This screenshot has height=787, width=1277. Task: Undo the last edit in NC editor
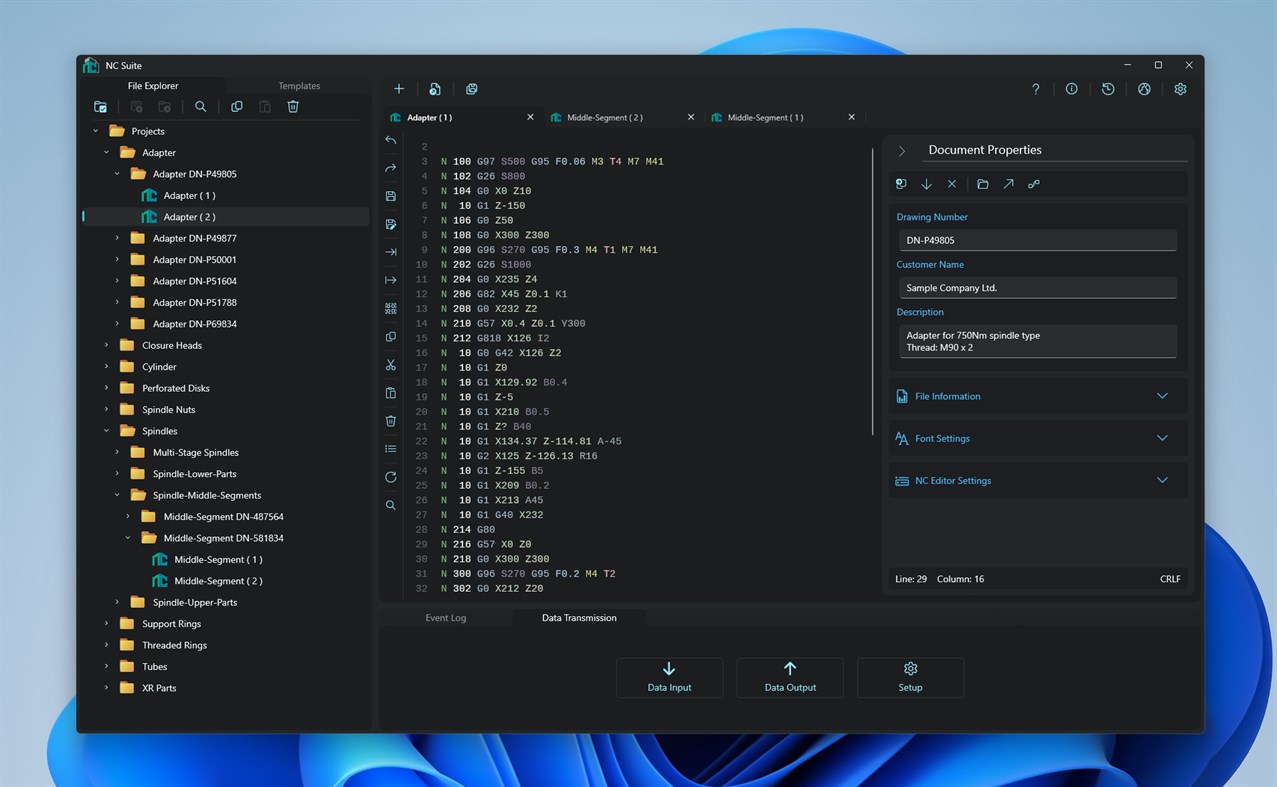[391, 140]
